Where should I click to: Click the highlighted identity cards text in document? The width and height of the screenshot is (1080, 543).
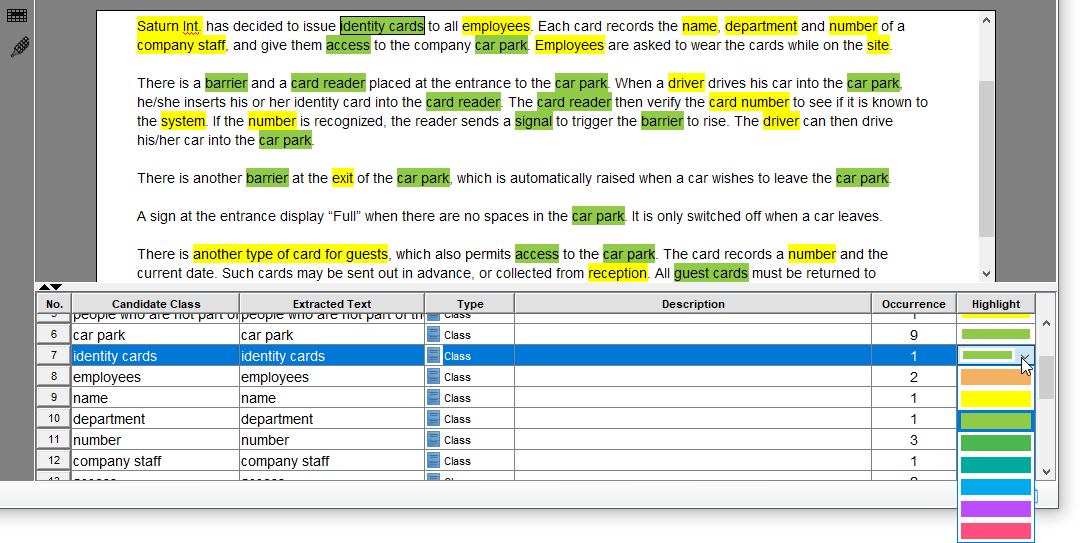(382, 26)
